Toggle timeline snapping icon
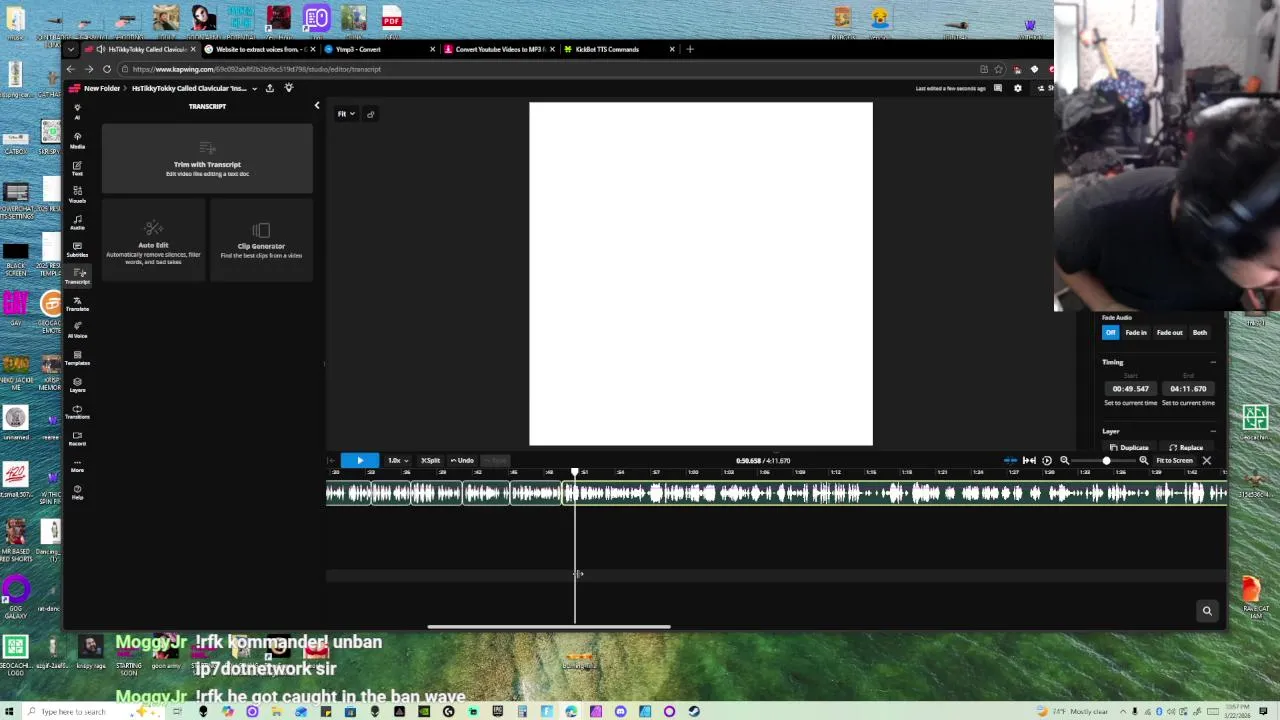1280x720 pixels. click(1010, 460)
